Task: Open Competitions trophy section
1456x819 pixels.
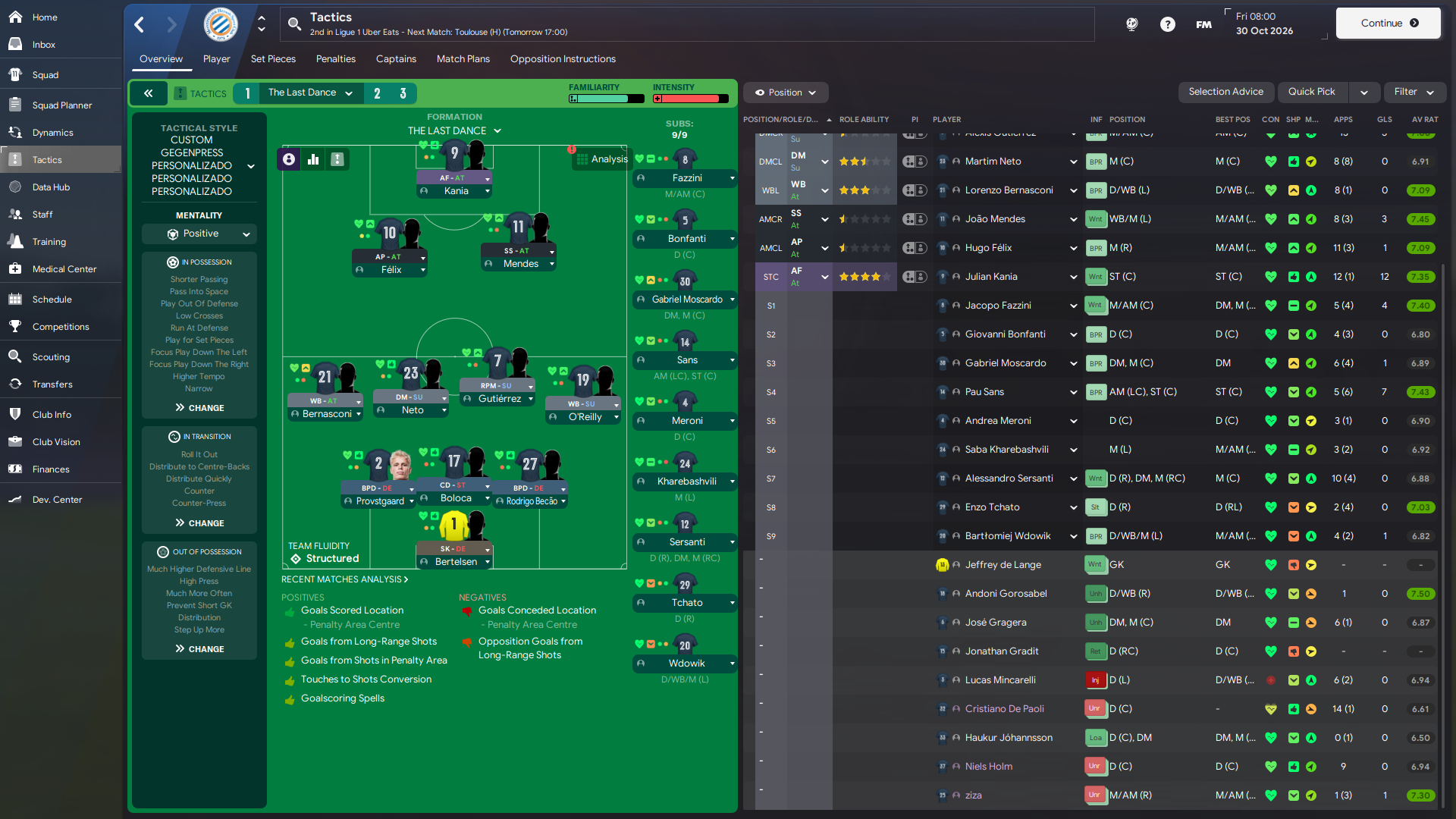Action: (x=61, y=326)
